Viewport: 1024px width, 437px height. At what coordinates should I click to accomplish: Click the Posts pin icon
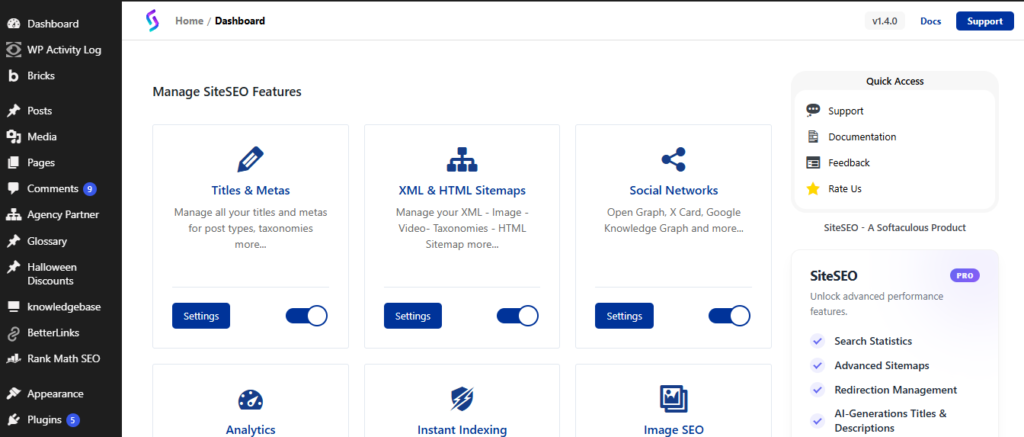pos(13,111)
